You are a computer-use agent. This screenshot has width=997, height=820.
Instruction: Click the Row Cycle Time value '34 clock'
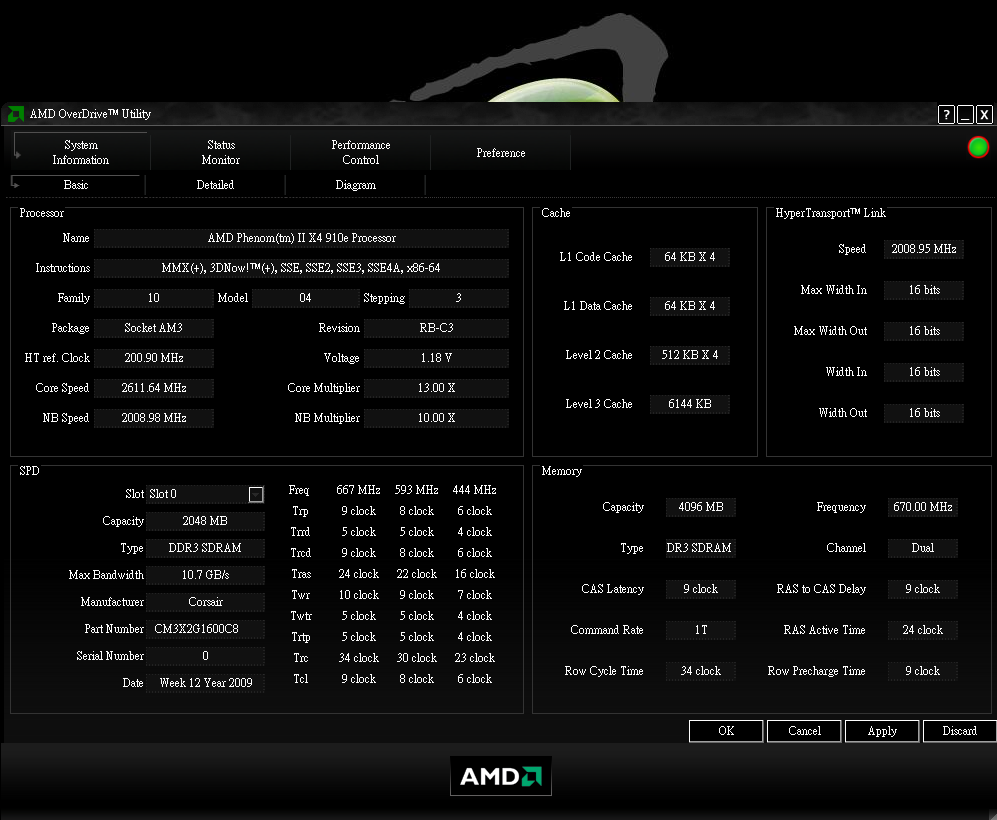(701, 671)
